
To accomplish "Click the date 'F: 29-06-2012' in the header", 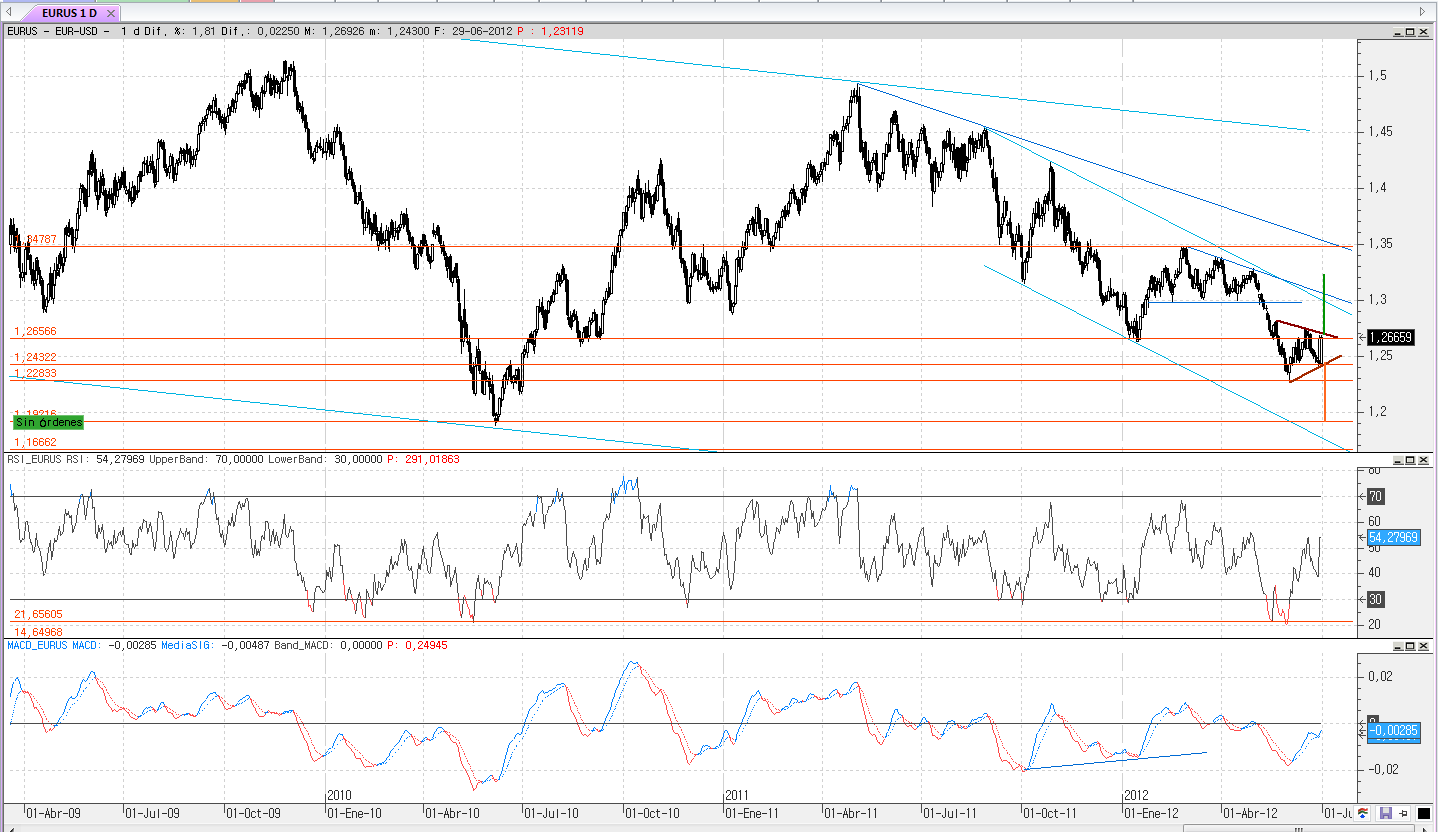I will pyautogui.click(x=473, y=31).
